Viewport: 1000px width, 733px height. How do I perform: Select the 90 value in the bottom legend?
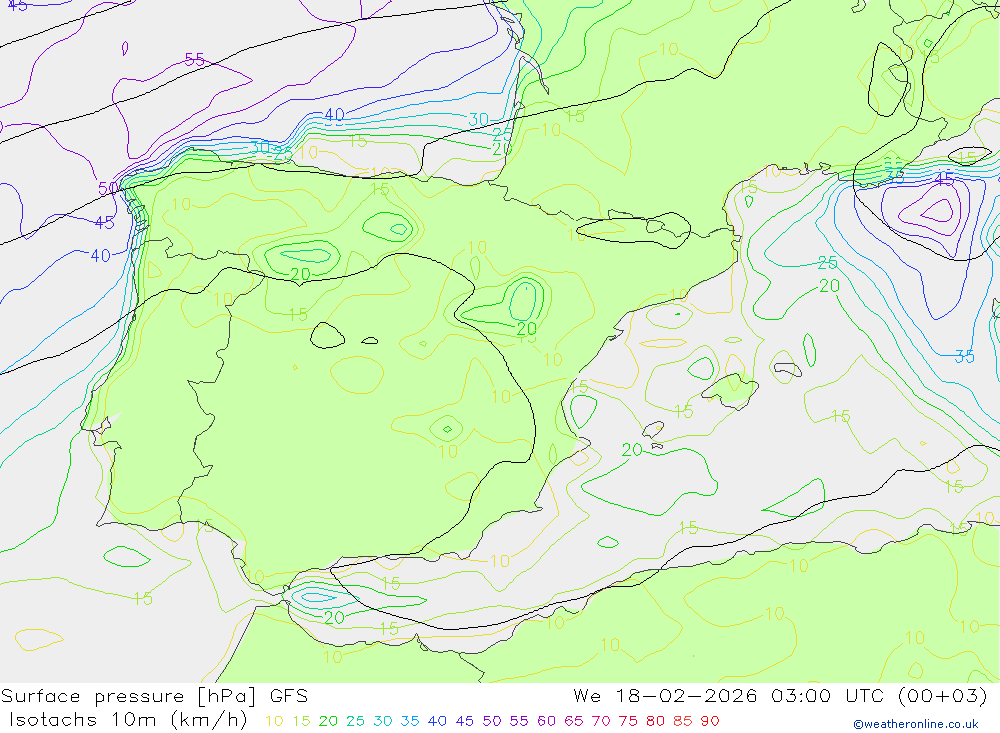coord(710,721)
